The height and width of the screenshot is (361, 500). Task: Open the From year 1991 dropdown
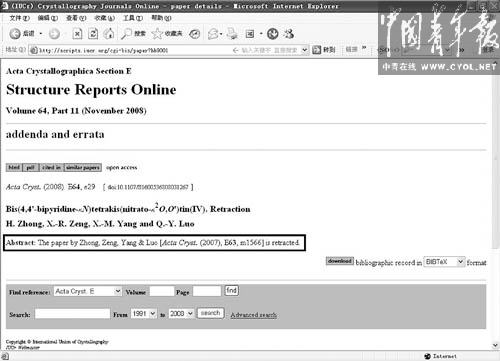pos(144,314)
